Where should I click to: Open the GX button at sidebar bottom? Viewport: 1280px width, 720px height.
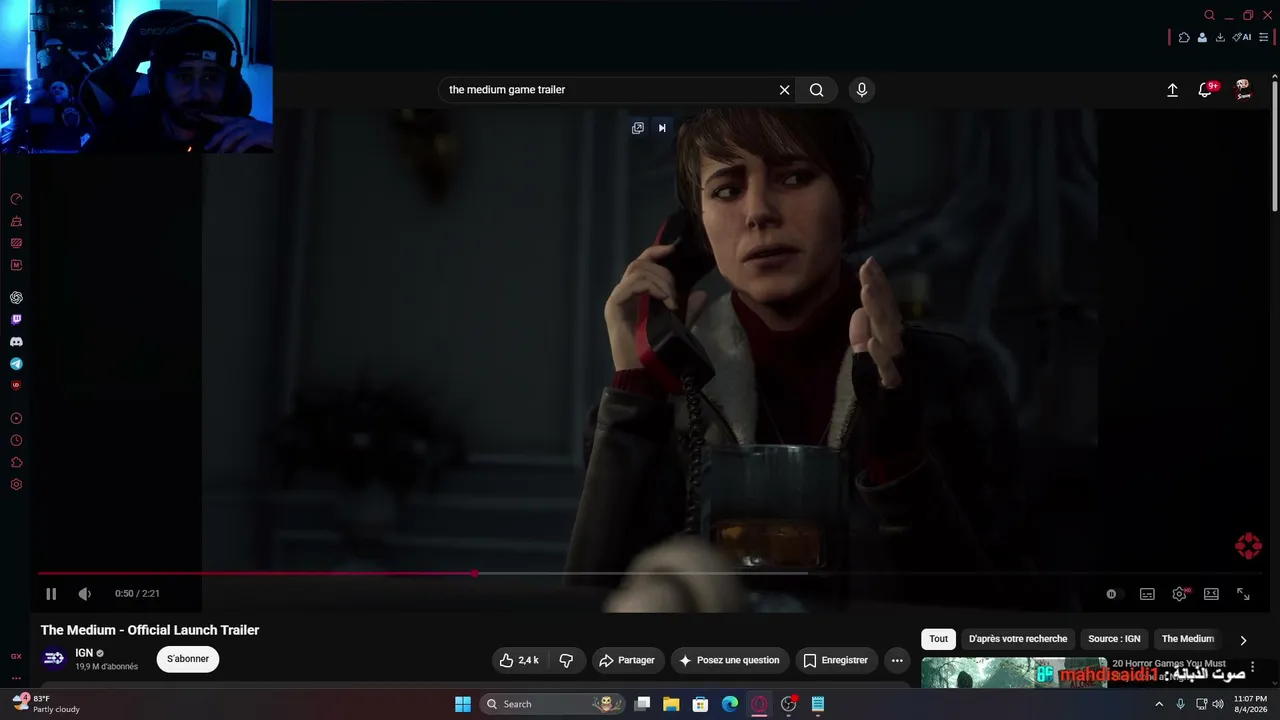pos(16,657)
